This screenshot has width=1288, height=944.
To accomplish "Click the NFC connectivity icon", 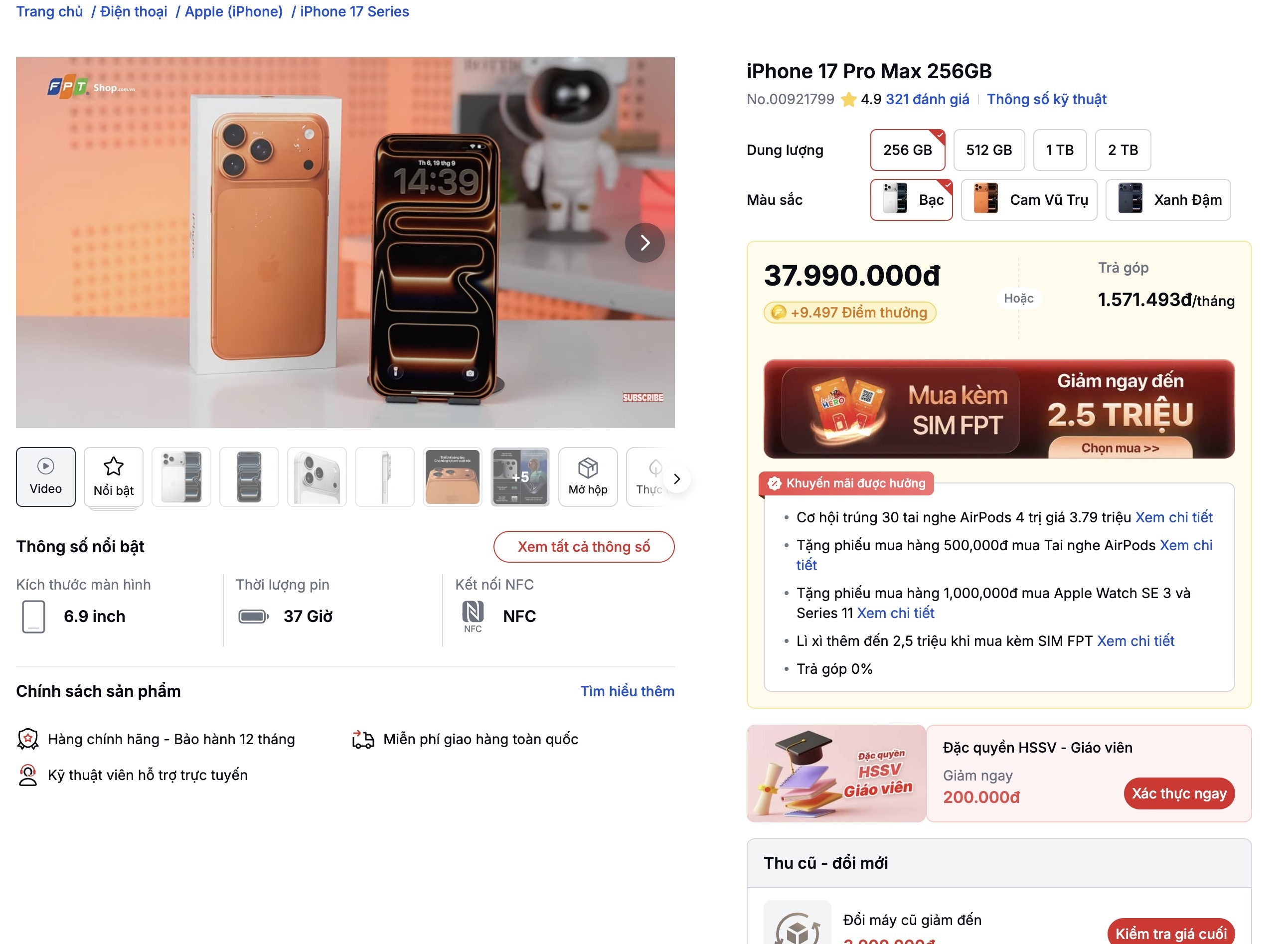I will [x=473, y=612].
